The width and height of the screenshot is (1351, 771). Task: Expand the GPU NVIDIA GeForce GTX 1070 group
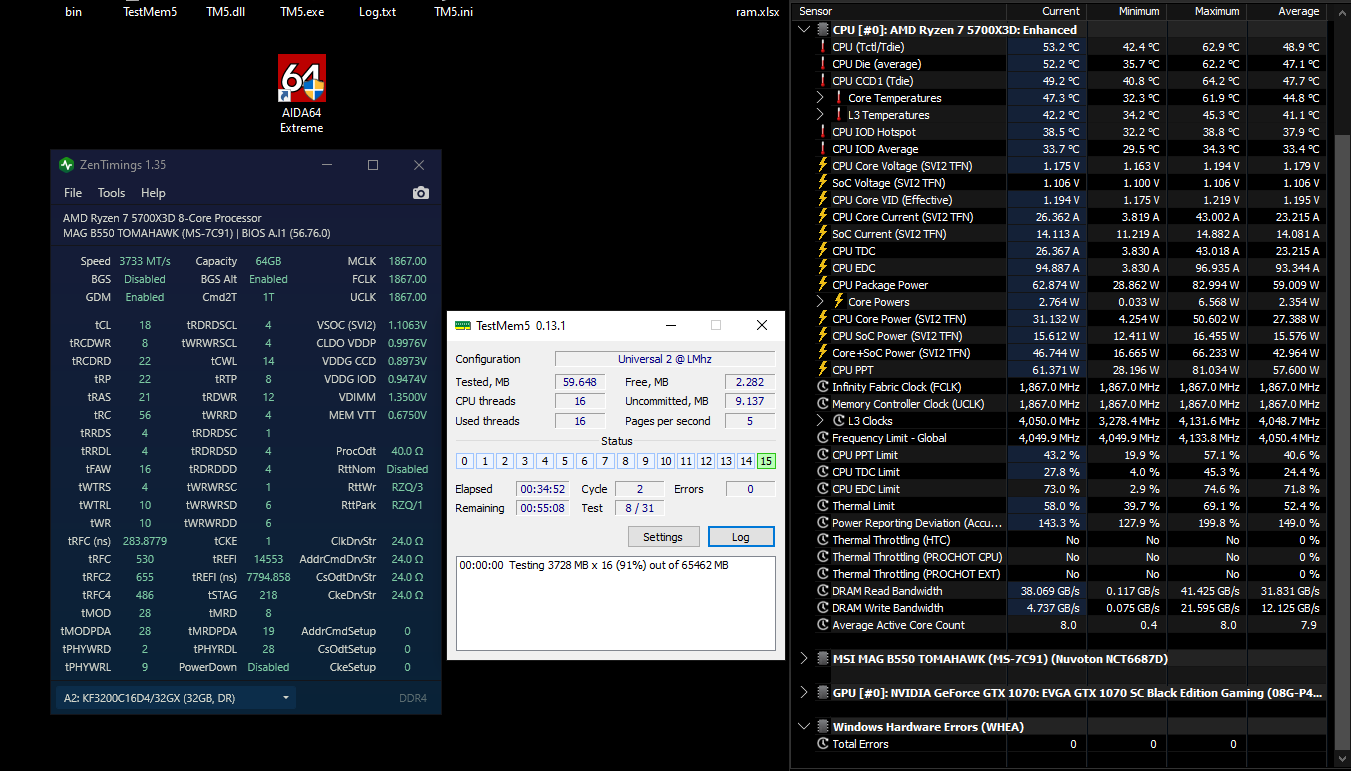(805, 693)
